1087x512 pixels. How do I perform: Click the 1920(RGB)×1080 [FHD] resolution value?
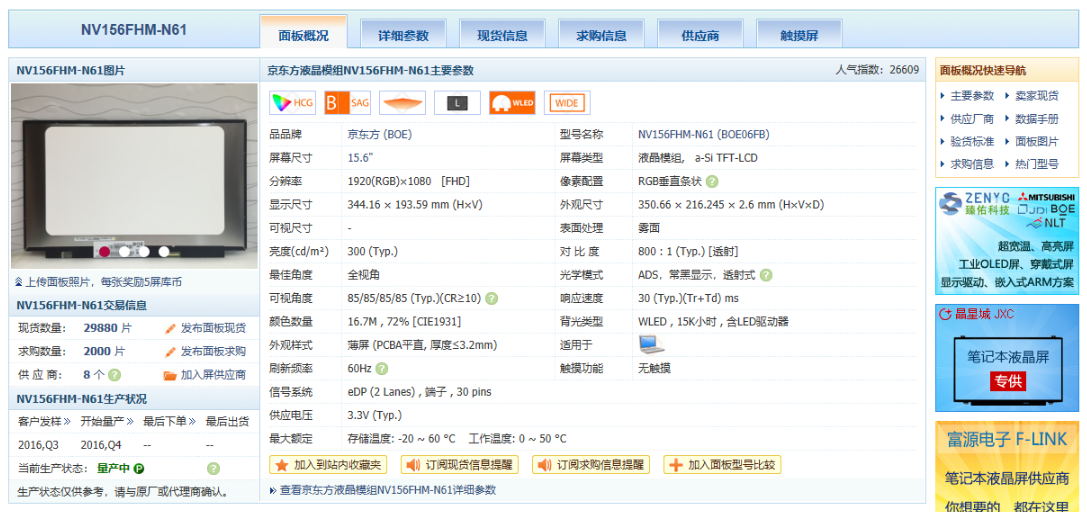click(408, 182)
